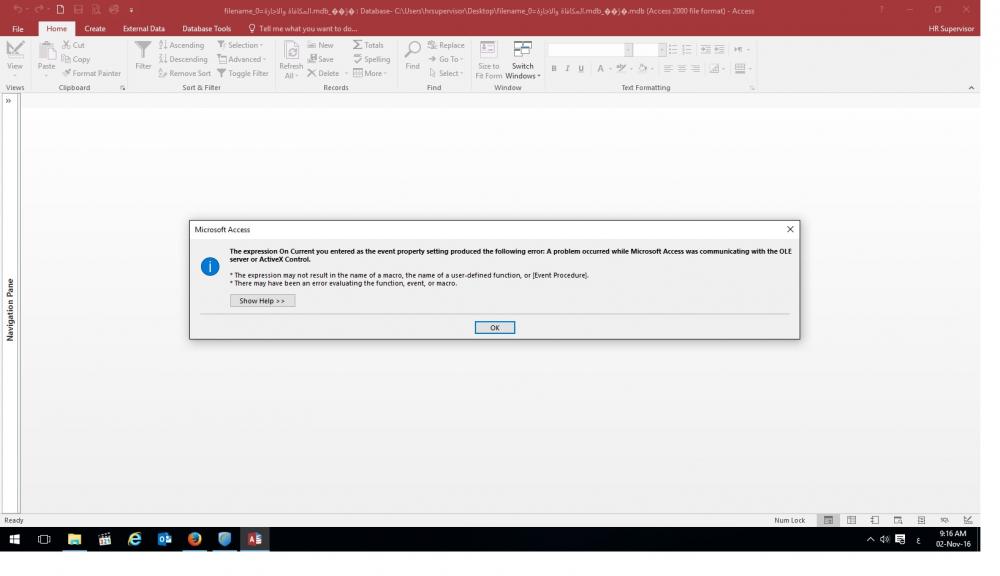Click the Delete record icon
This screenshot has width=1000, height=576.
click(x=312, y=73)
